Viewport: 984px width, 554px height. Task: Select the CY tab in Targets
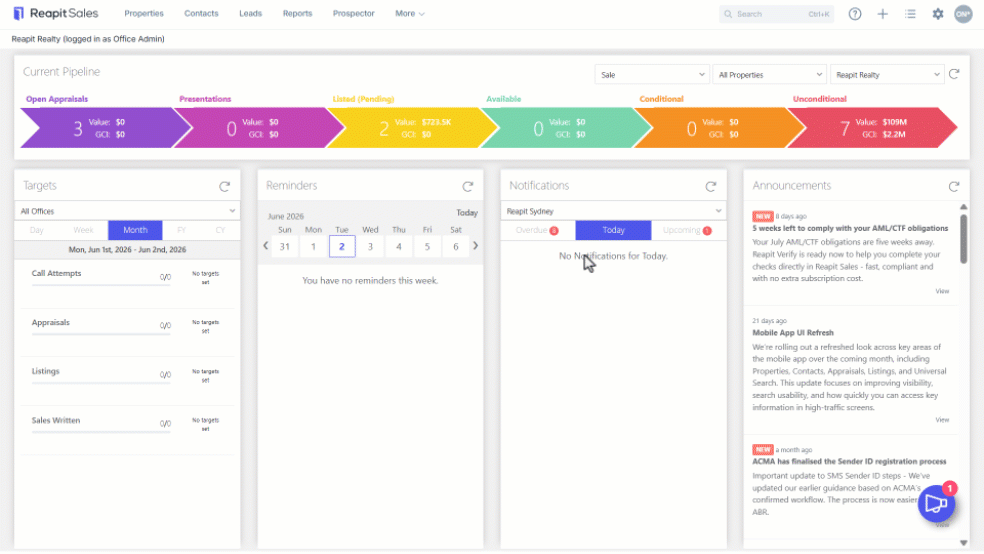(220, 230)
